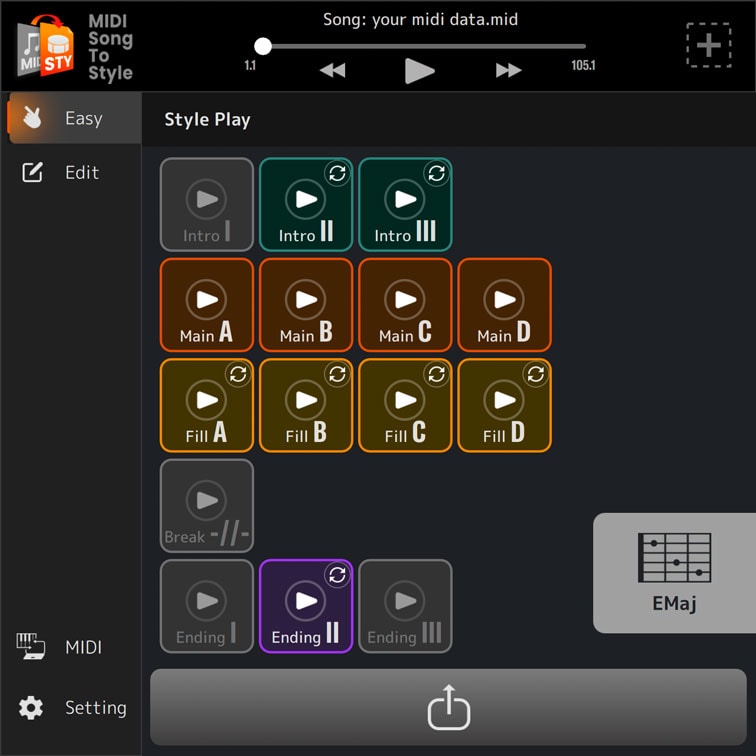
Task: Open Setting from the sidebar
Action: pos(71,708)
